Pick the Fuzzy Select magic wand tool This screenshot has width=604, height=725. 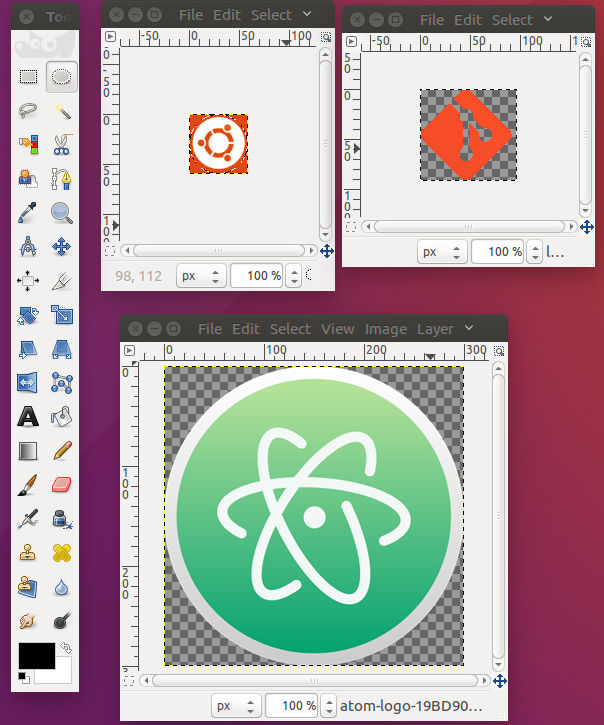62,111
